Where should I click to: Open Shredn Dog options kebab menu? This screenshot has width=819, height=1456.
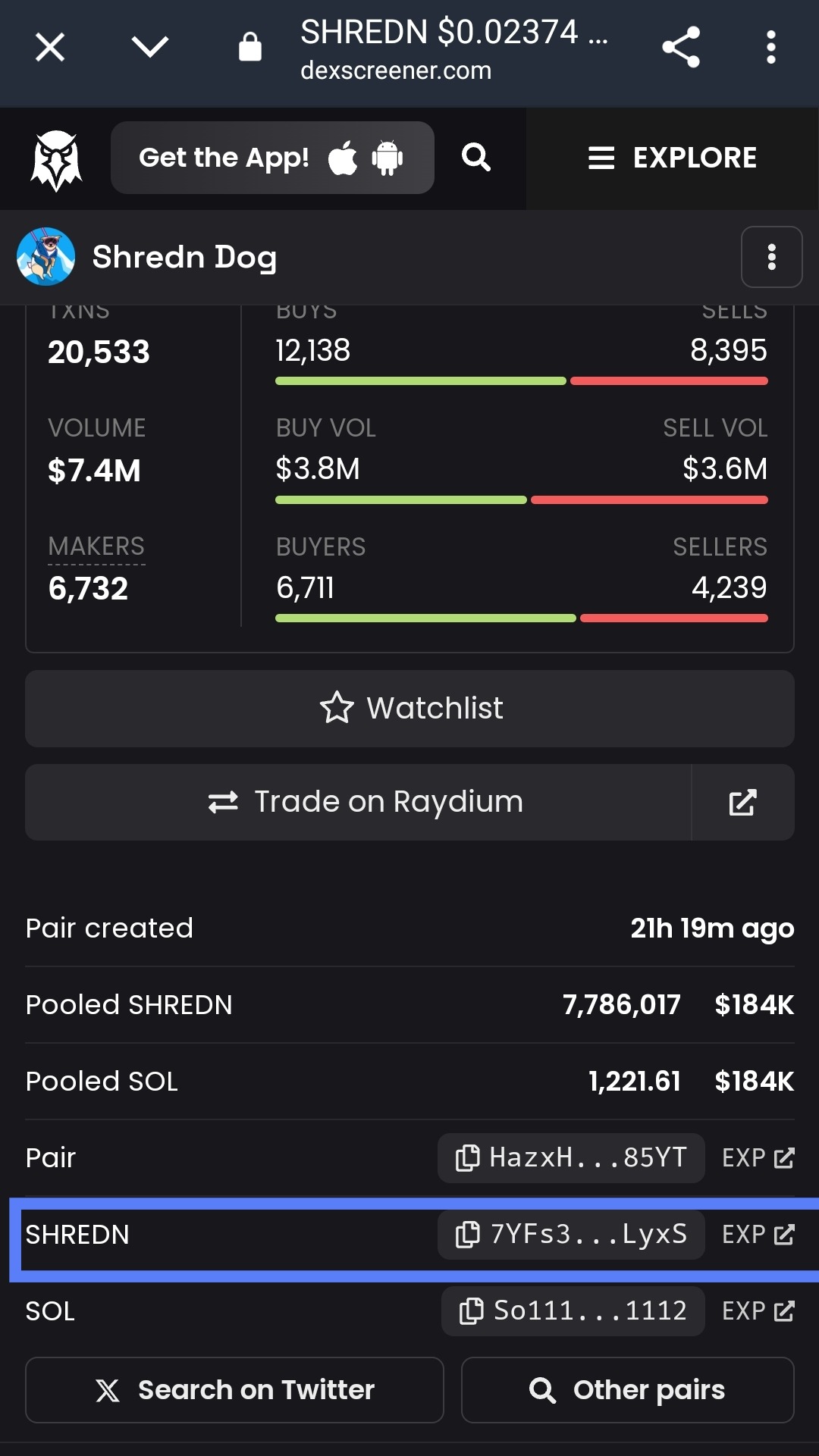click(771, 257)
